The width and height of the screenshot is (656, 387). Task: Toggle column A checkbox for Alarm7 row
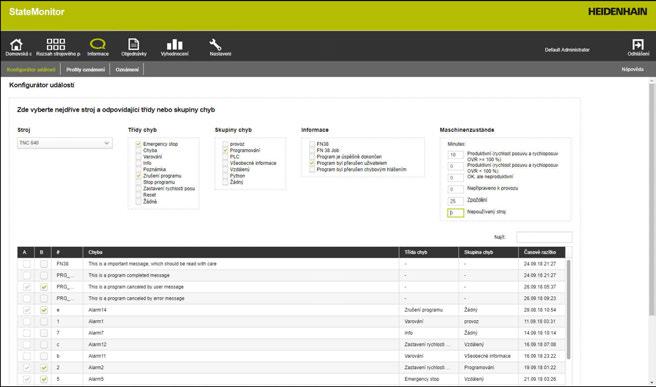26,333
